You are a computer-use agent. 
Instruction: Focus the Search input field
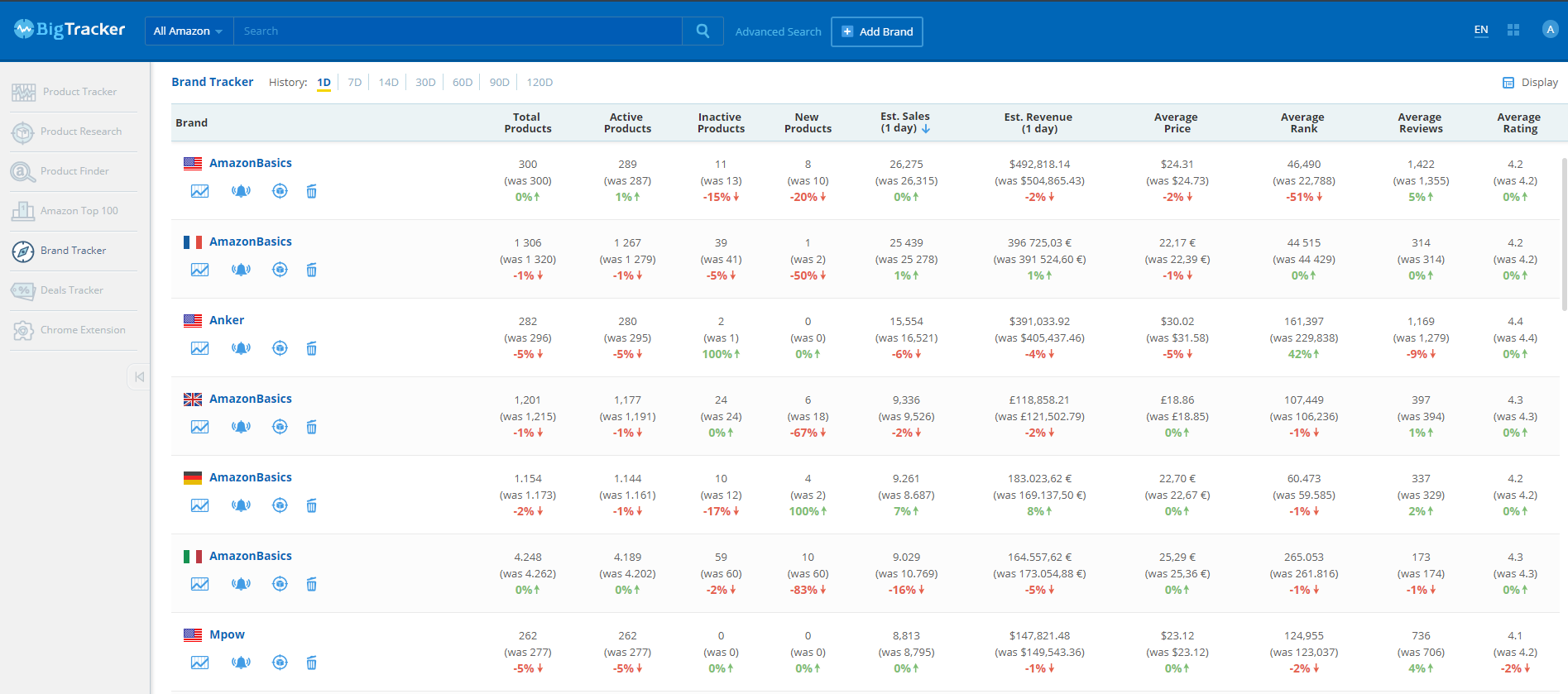[x=458, y=31]
